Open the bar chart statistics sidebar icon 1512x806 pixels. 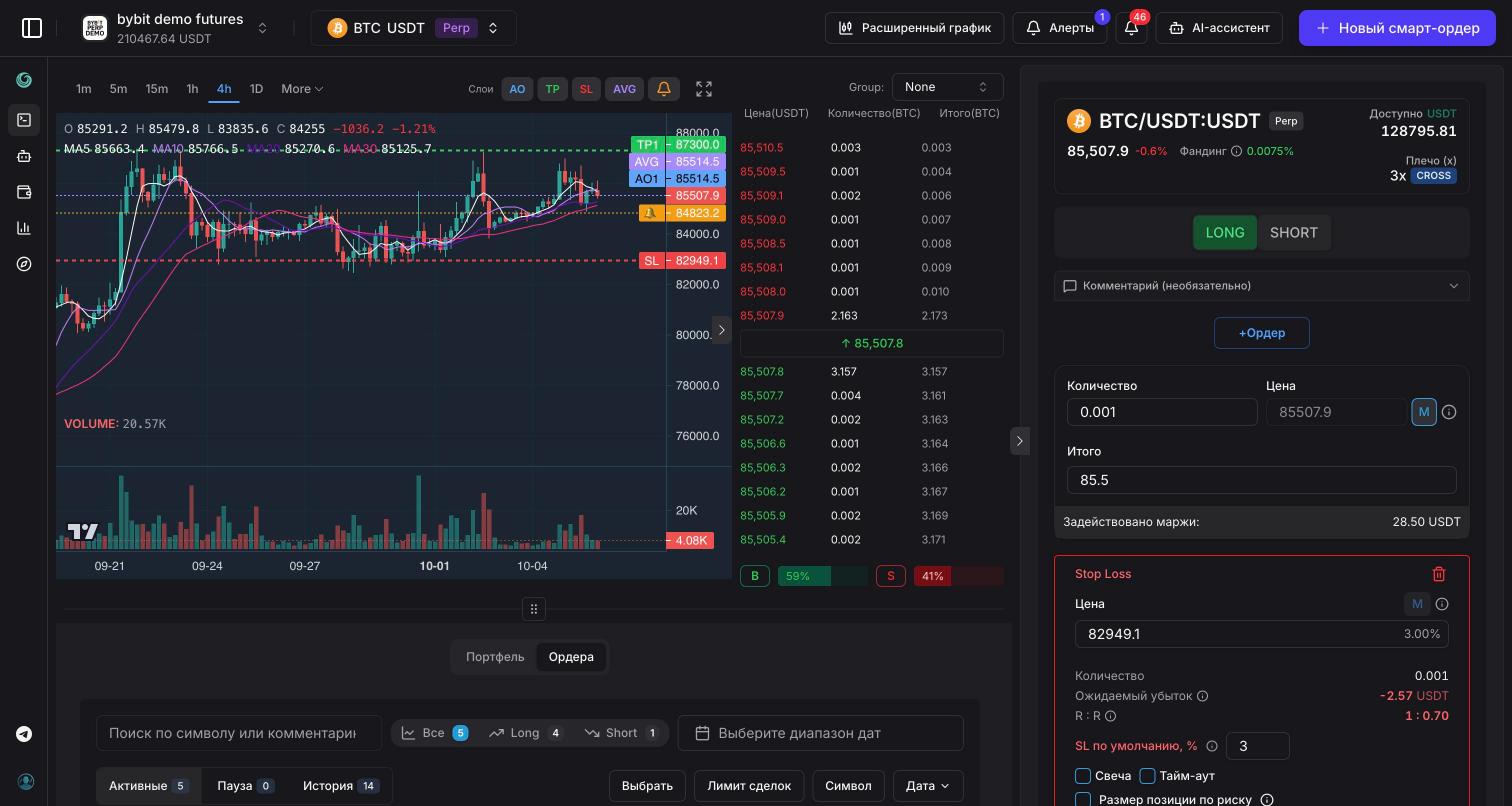pos(24,228)
